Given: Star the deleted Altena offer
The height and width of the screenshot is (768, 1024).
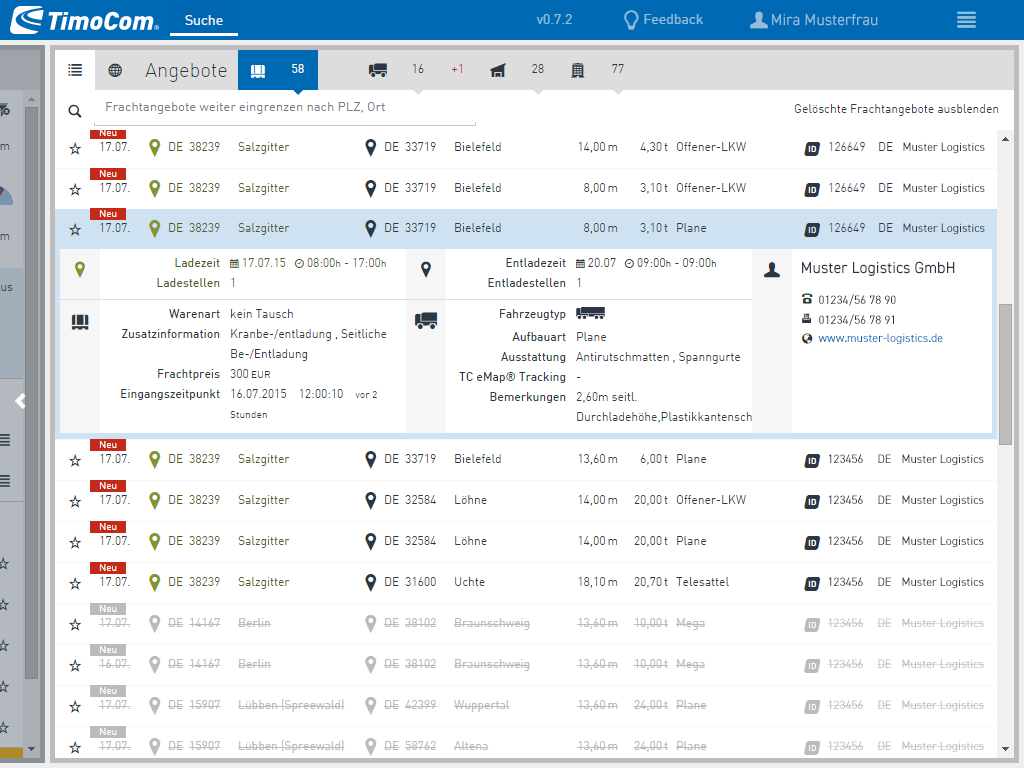Looking at the screenshot, I should click(x=75, y=748).
